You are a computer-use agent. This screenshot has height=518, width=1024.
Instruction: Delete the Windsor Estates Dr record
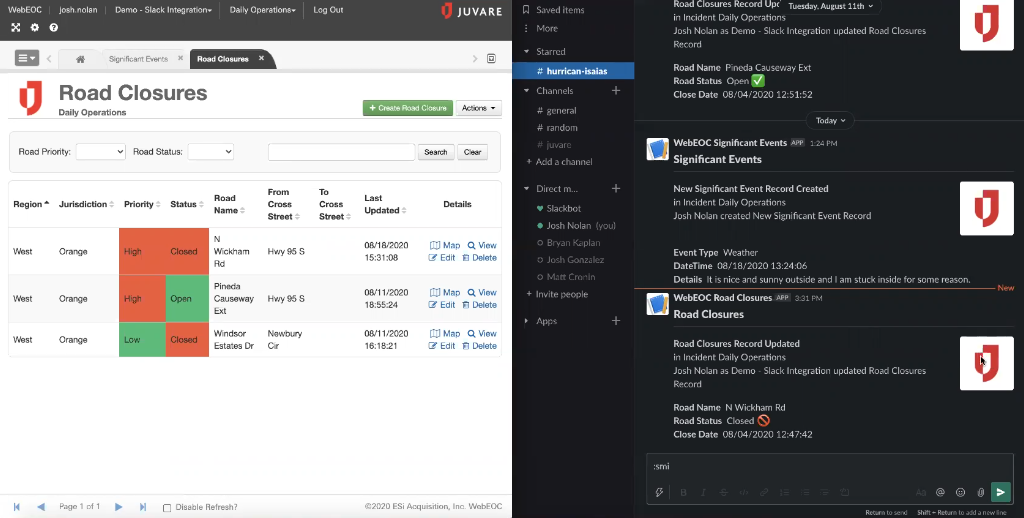point(479,346)
